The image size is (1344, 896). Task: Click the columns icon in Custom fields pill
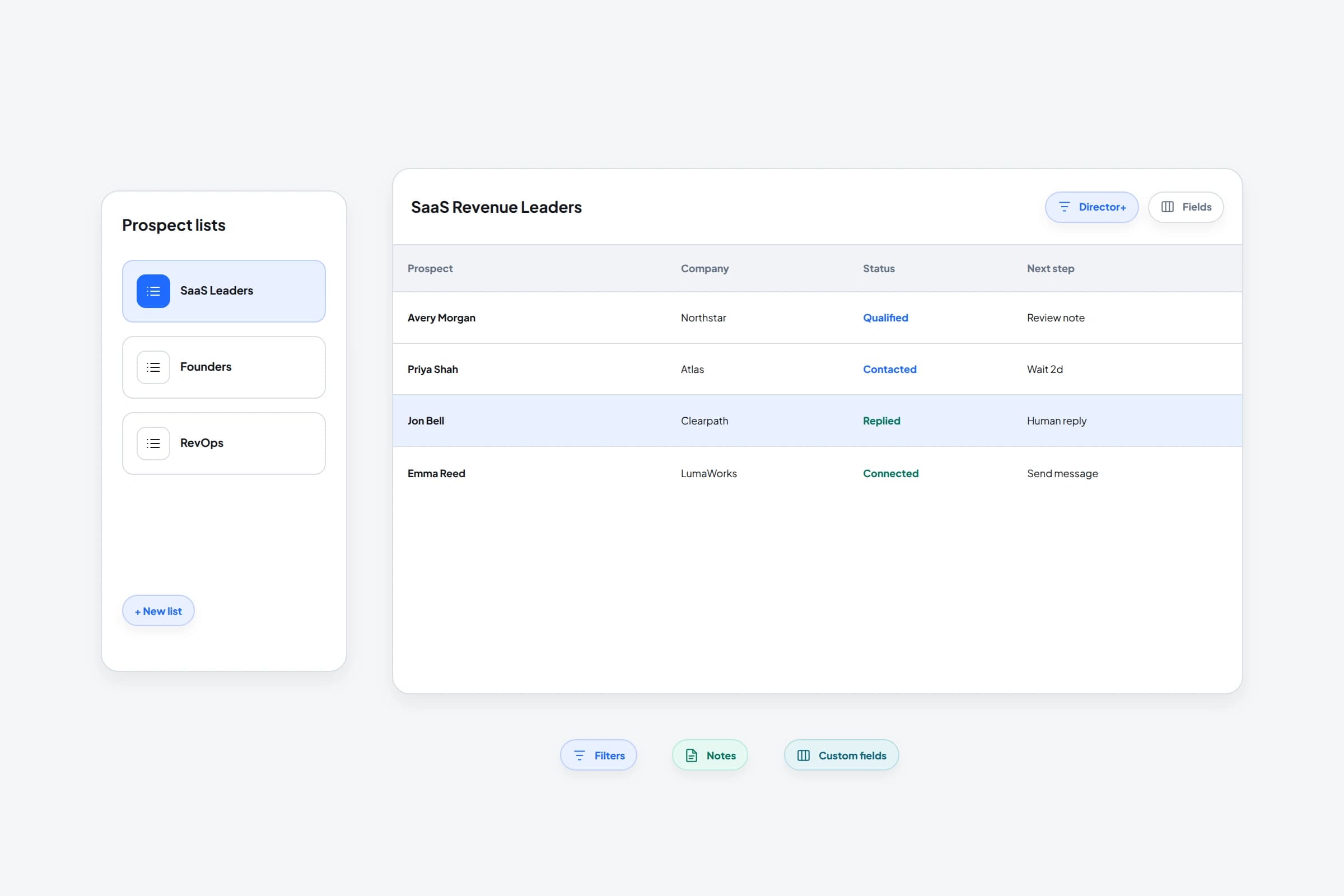pos(804,755)
